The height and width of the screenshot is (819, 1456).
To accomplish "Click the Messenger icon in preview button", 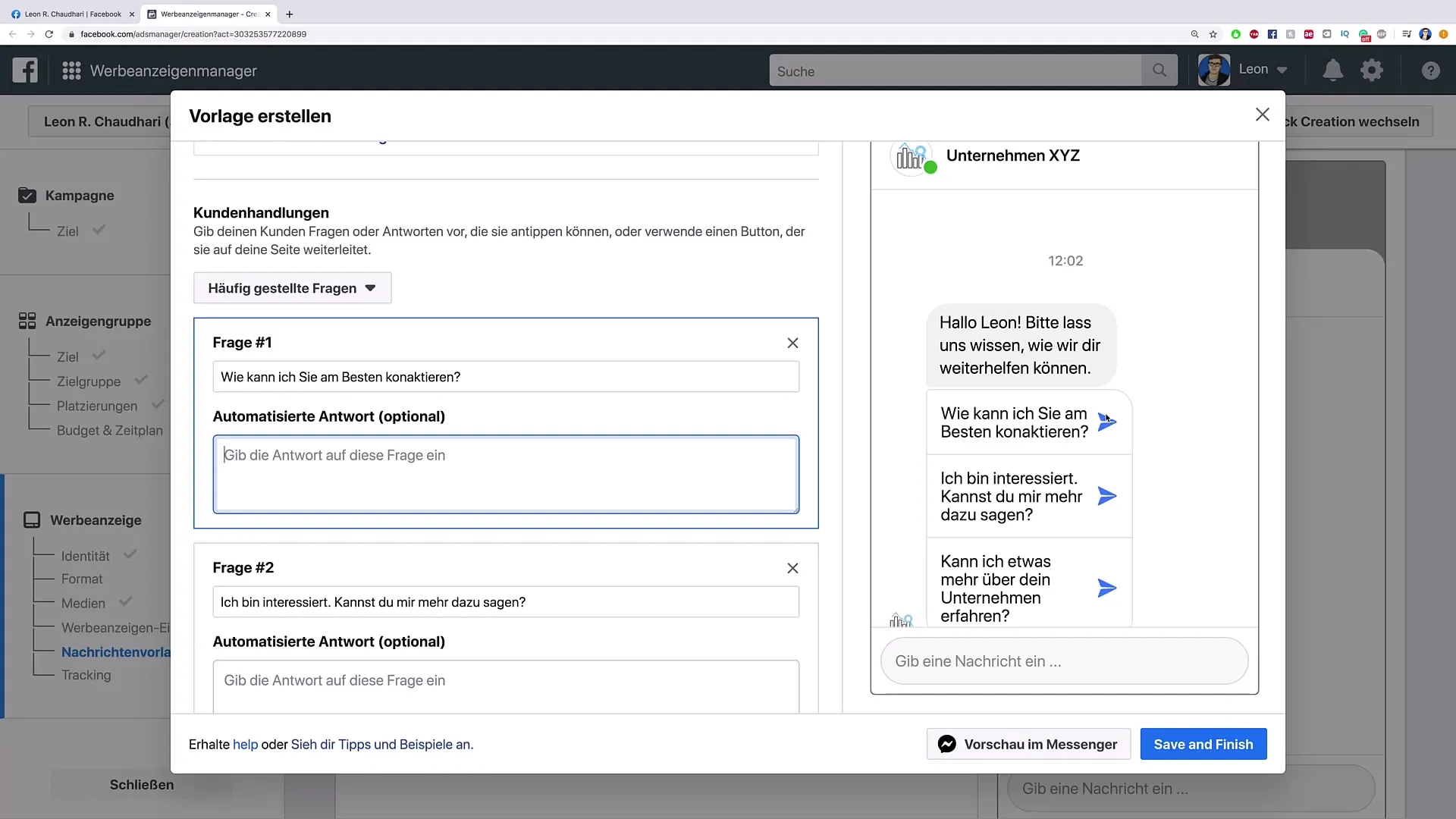I will 946,744.
